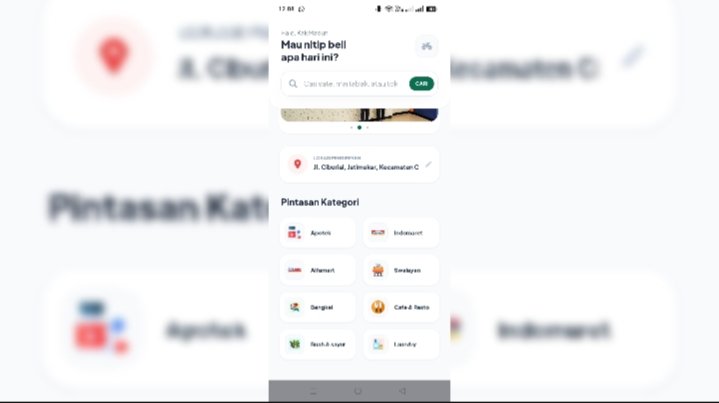The width and height of the screenshot is (719, 403).
Task: Select the first banner carousel dot
Action: click(352, 127)
